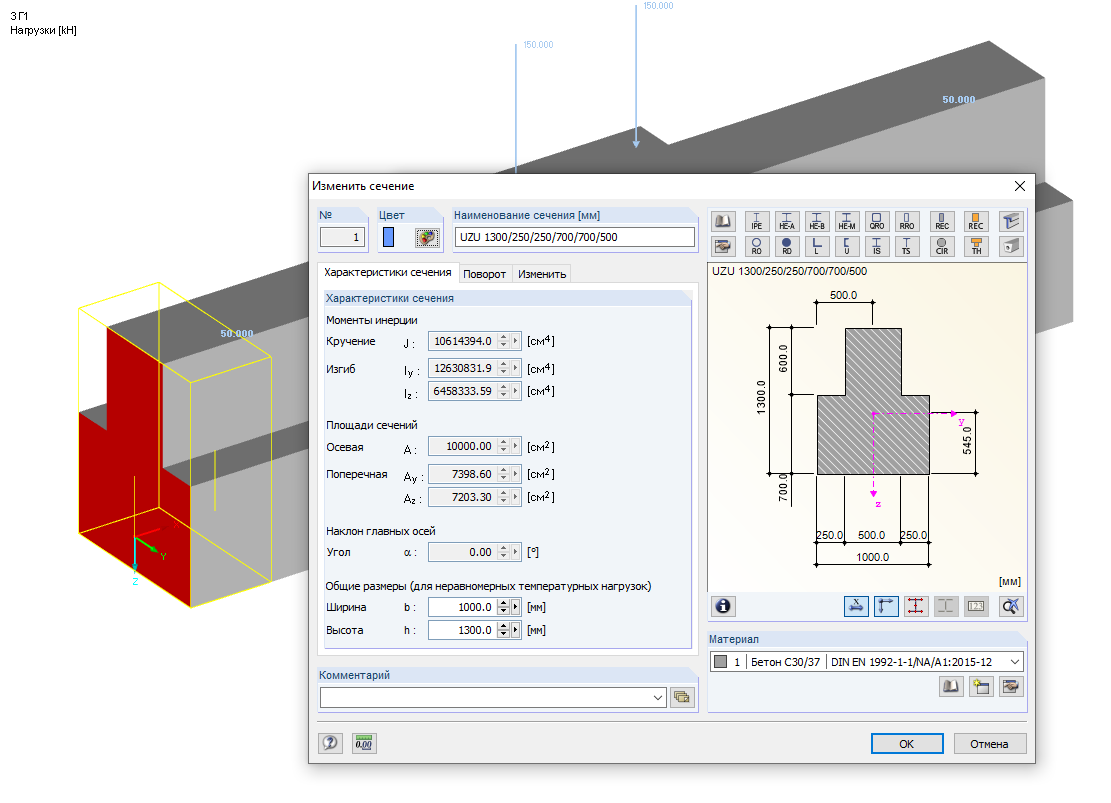Open the arrow menu beside Iz value
The height and width of the screenshot is (803, 1111).
(x=516, y=391)
